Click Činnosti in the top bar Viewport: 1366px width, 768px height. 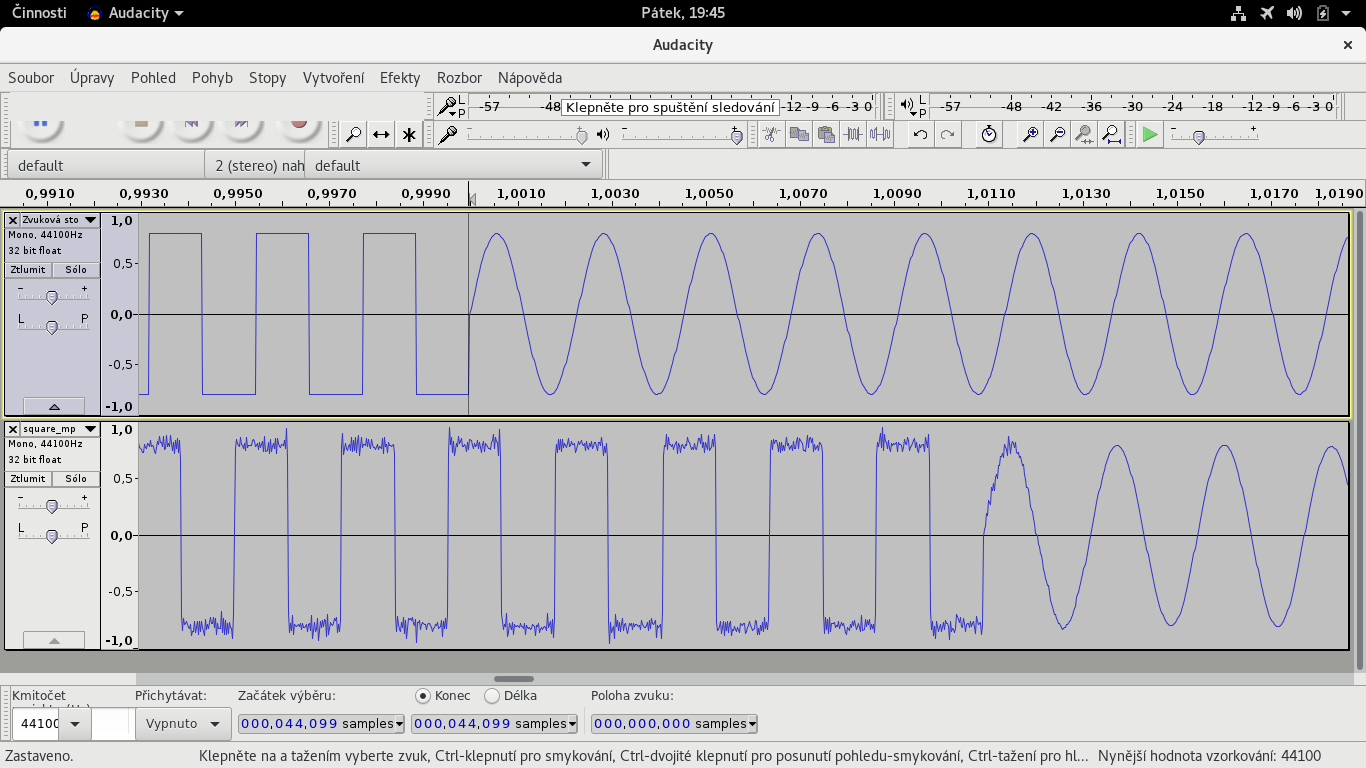pyautogui.click(x=40, y=13)
